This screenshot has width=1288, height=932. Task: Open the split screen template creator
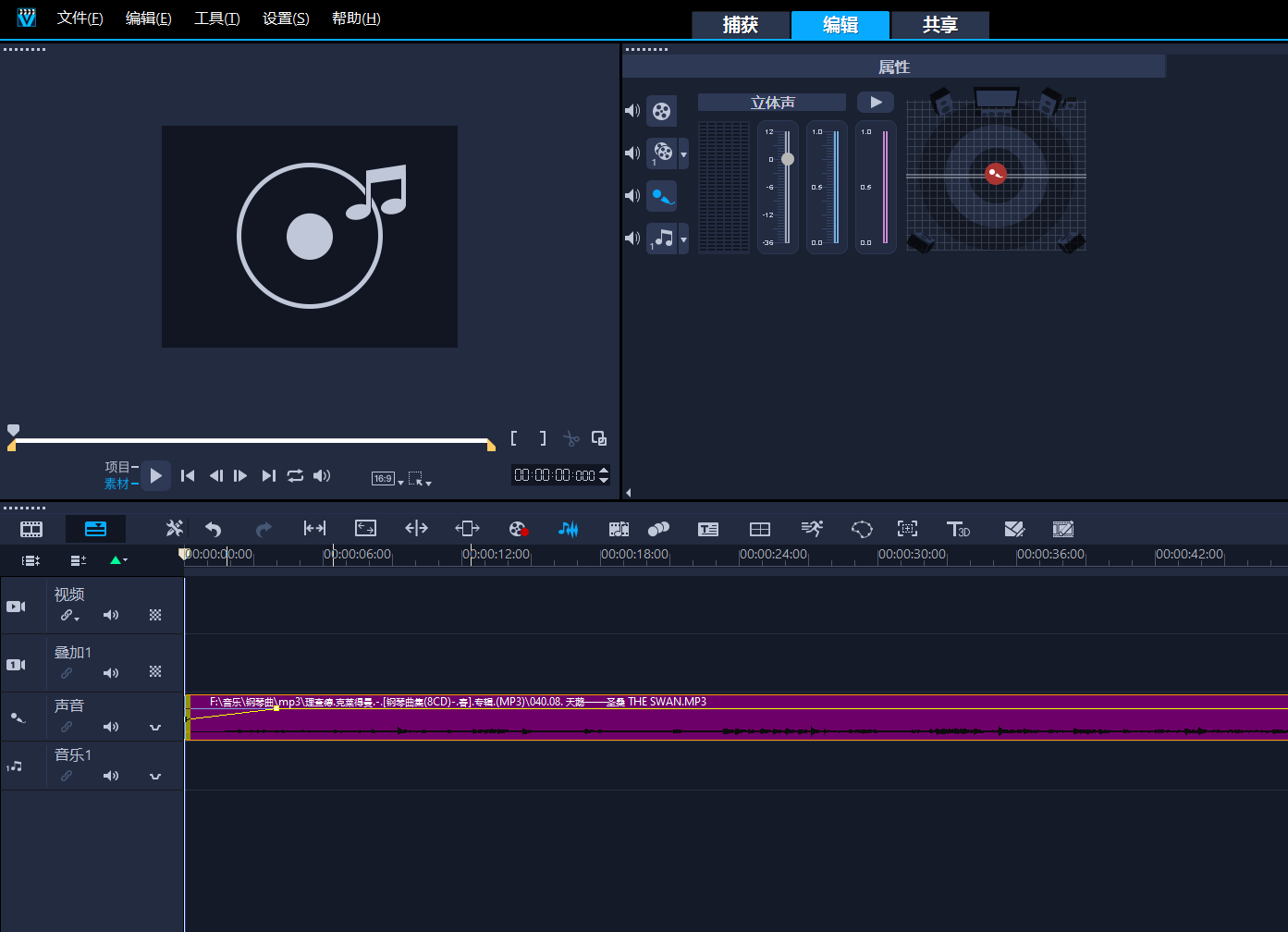tap(1014, 529)
